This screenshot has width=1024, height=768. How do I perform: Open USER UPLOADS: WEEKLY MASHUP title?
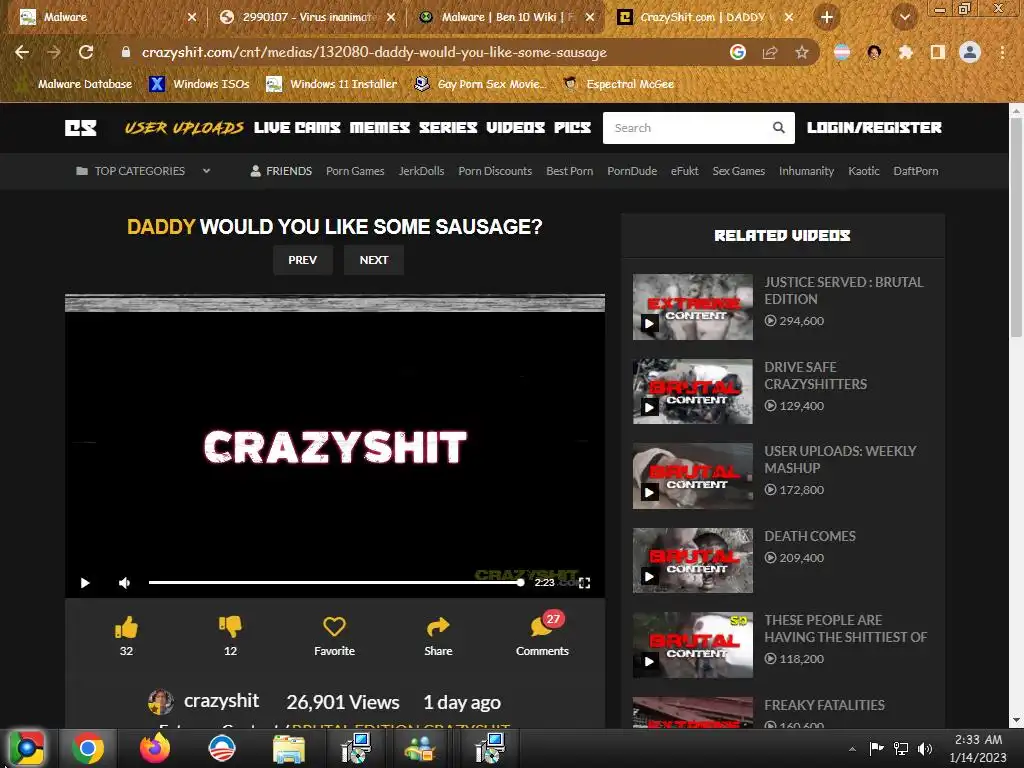tap(840, 460)
